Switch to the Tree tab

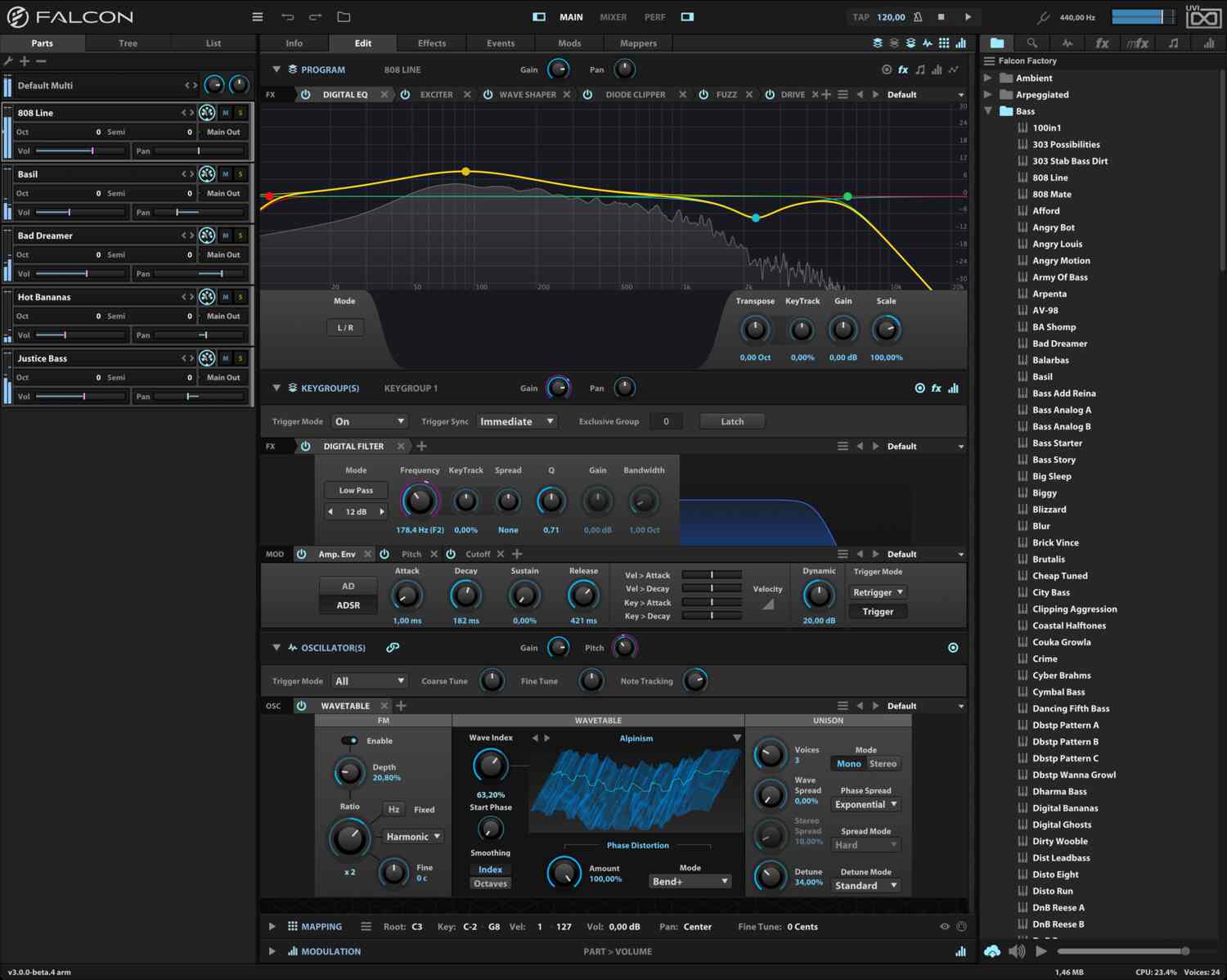coord(128,43)
